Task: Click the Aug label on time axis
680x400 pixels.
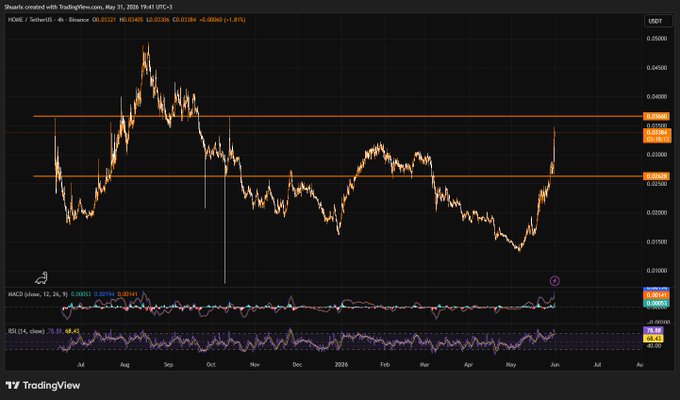Action: click(124, 365)
